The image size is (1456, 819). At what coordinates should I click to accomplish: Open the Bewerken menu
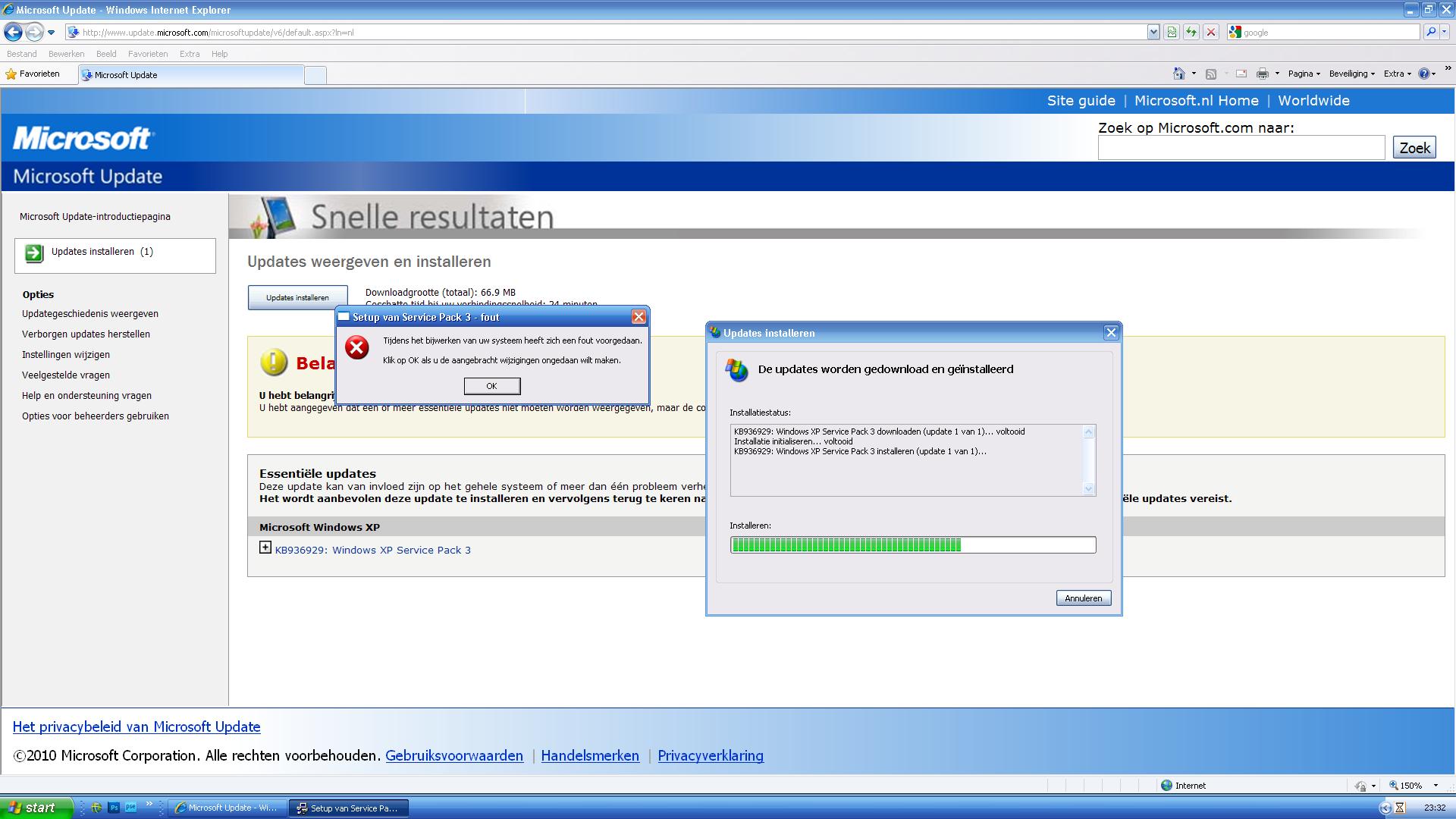tap(66, 54)
